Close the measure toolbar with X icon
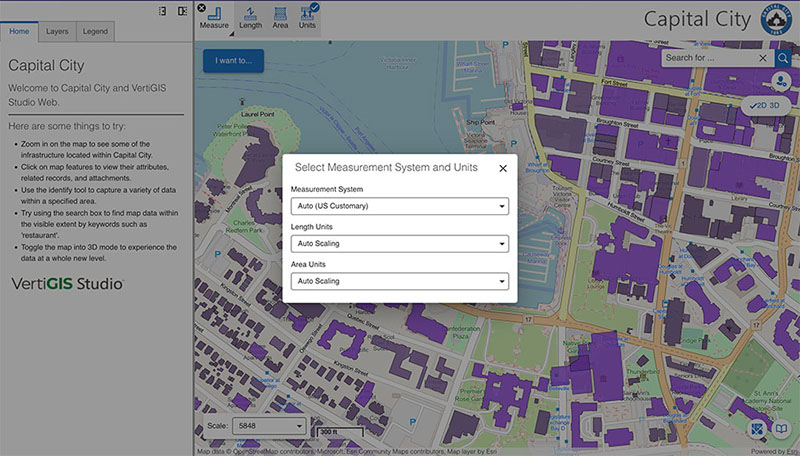Screen dimensions: 800x456 click(x=202, y=8)
